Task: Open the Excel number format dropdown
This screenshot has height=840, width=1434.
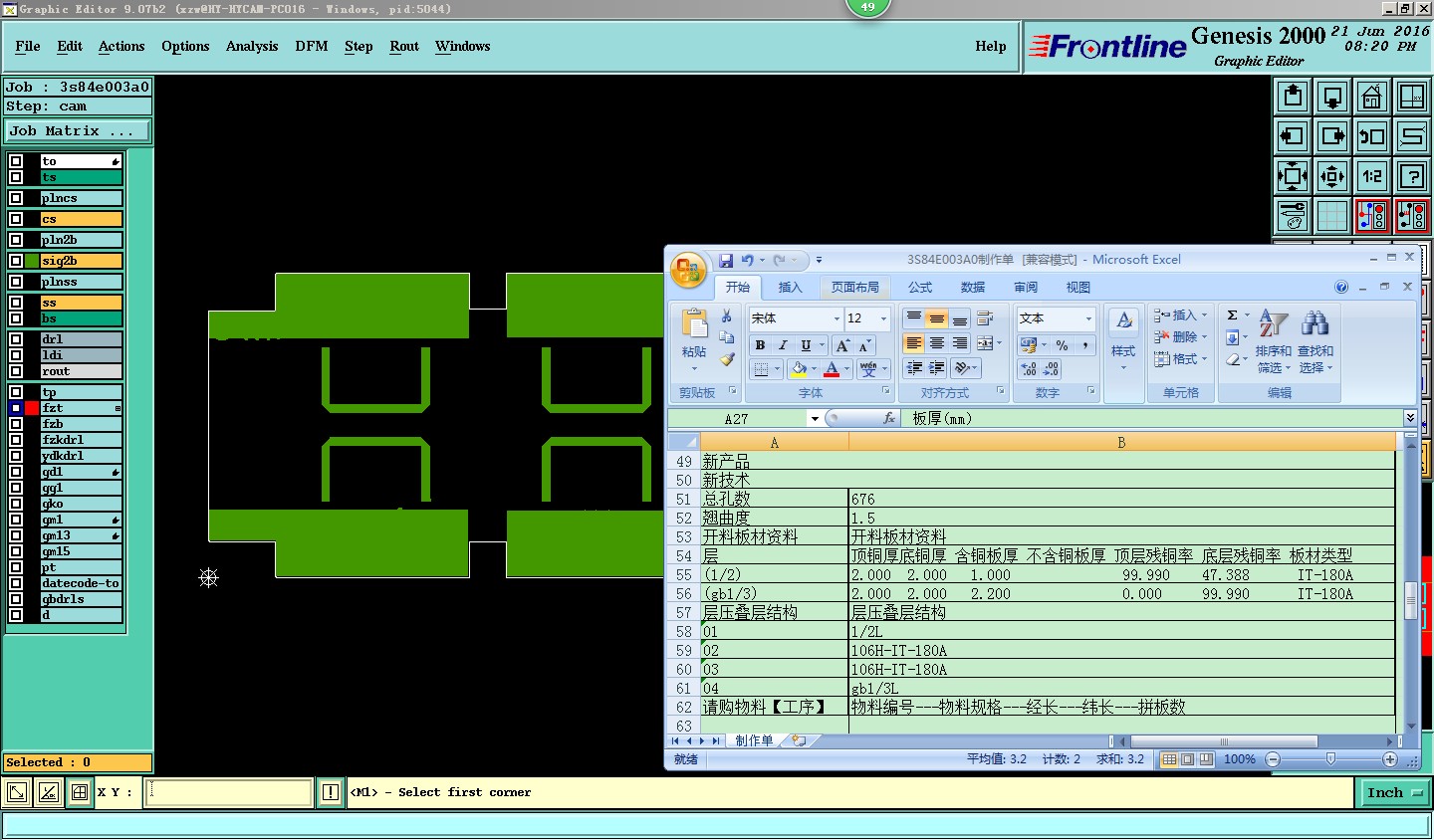Action: 1088,318
